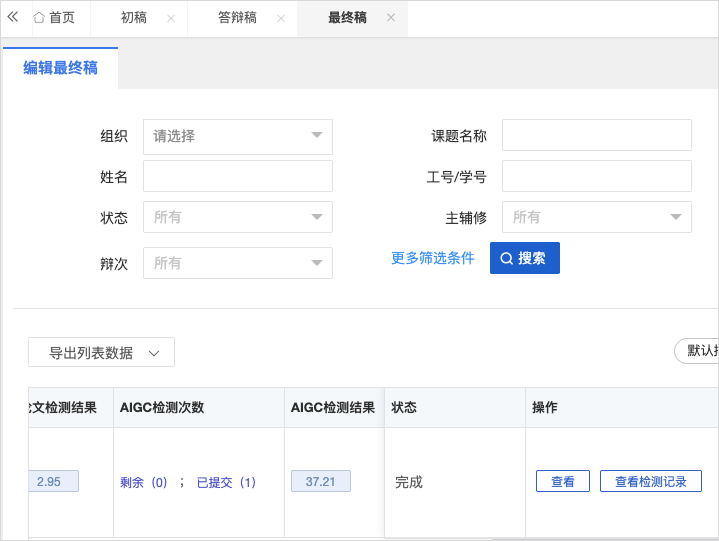The width and height of the screenshot is (719, 541).
Task: Click the 查看 button
Action: click(x=563, y=481)
